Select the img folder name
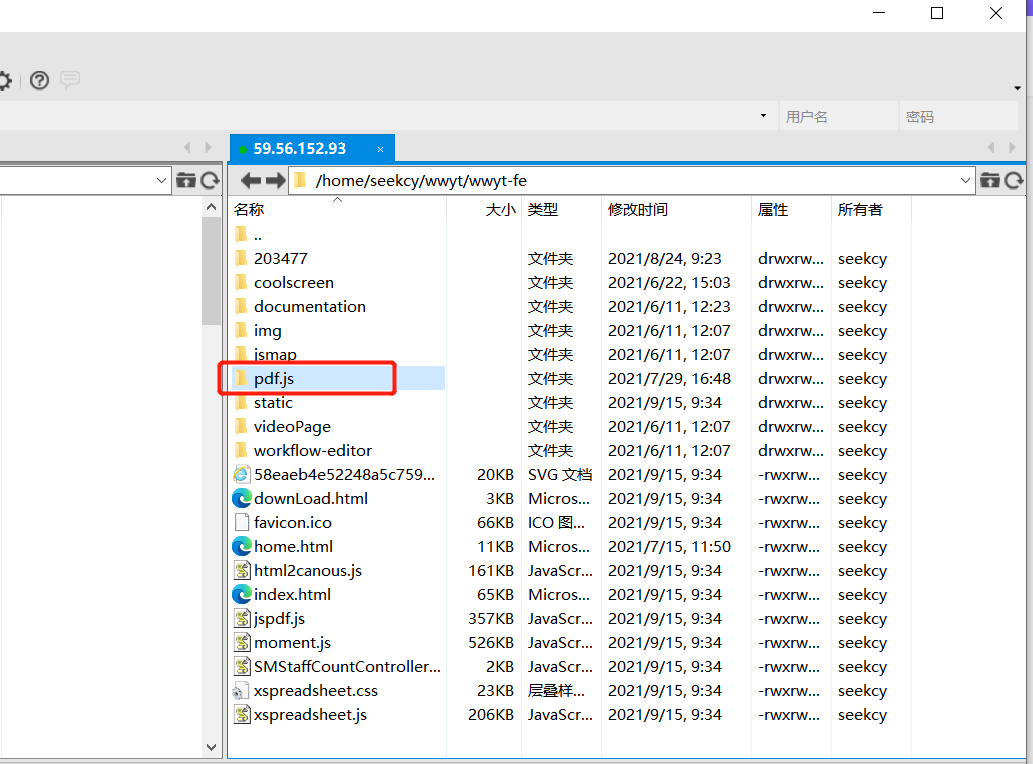The height and width of the screenshot is (764, 1033). [267, 331]
